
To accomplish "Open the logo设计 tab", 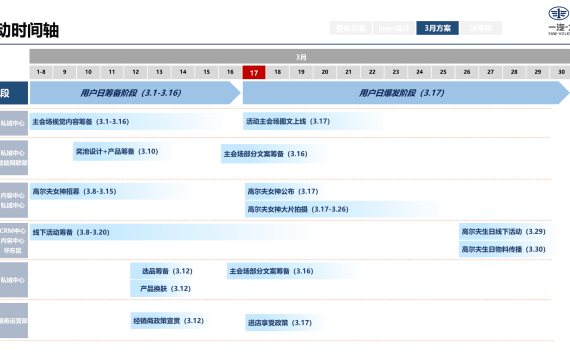I will [394, 28].
